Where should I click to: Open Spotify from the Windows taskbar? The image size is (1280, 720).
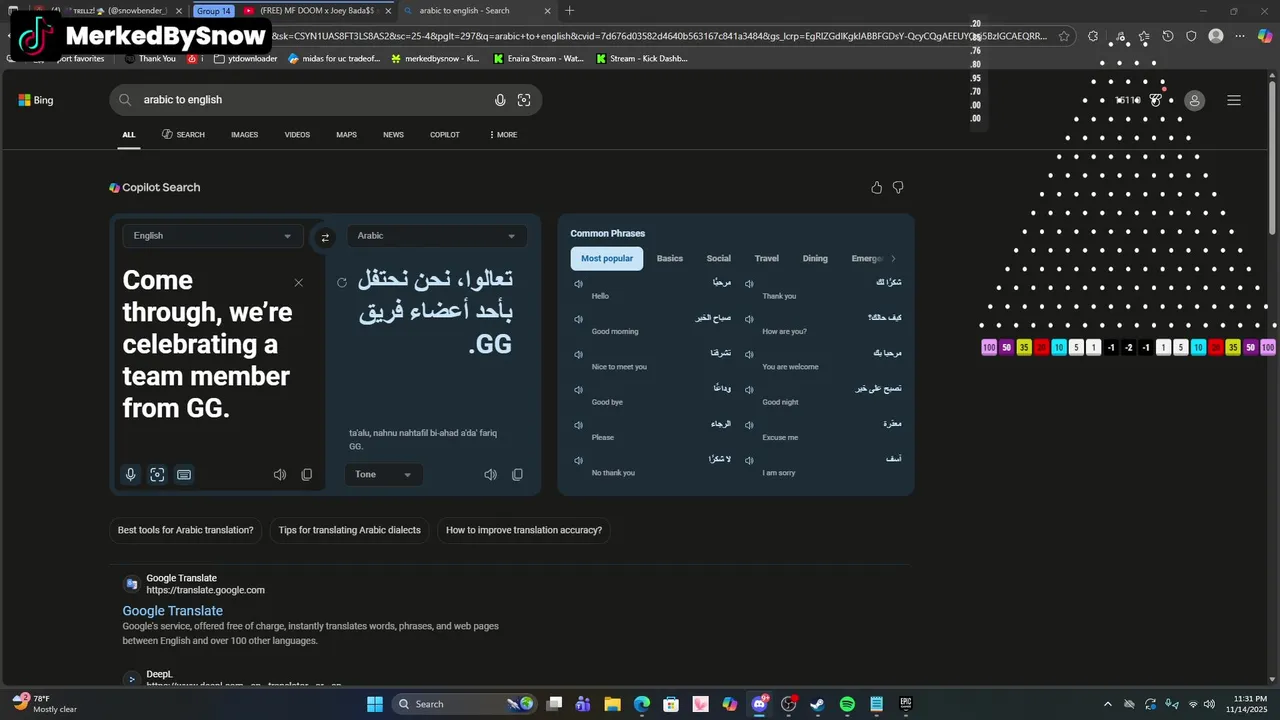coord(847,704)
